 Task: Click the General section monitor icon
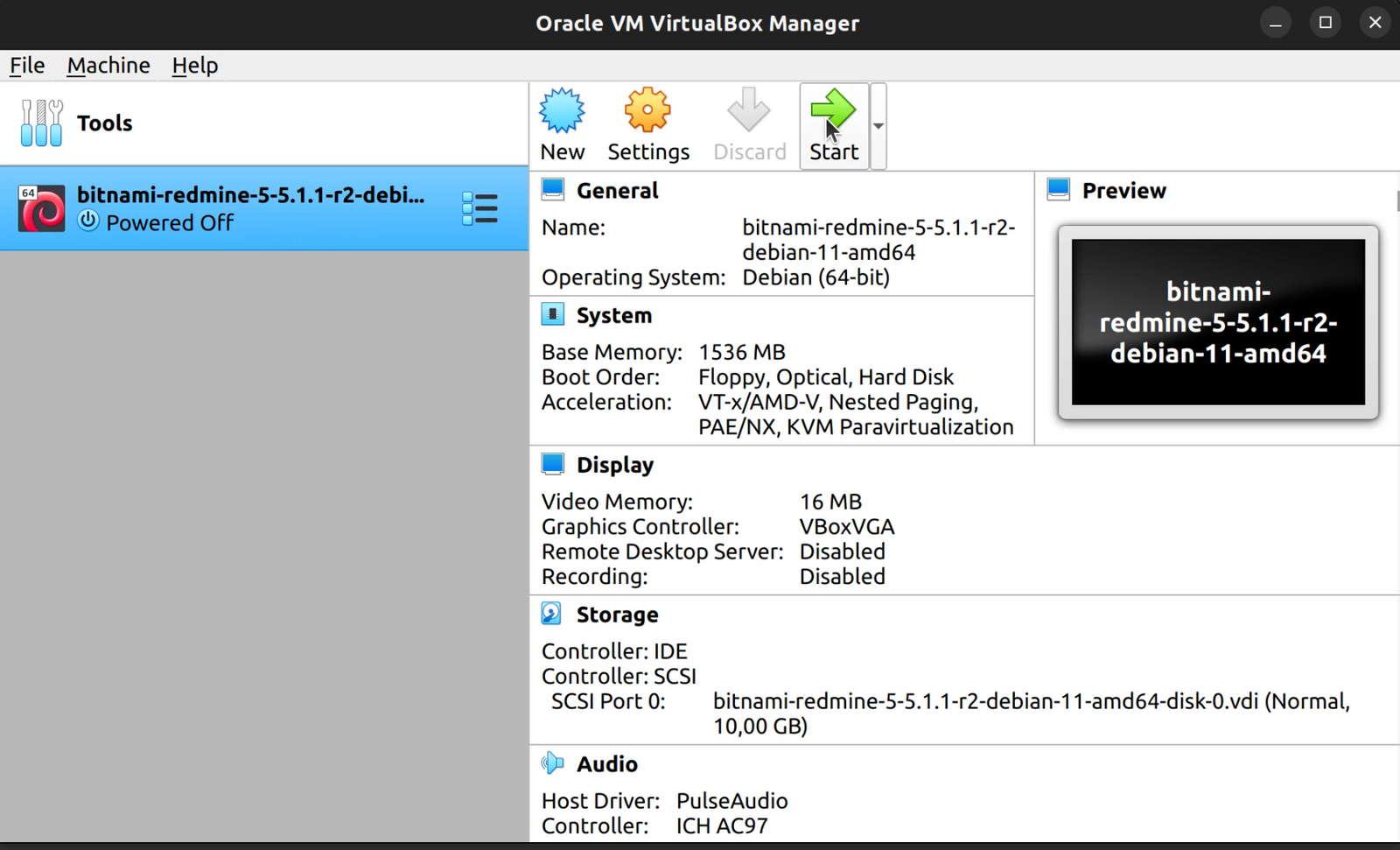(x=552, y=188)
